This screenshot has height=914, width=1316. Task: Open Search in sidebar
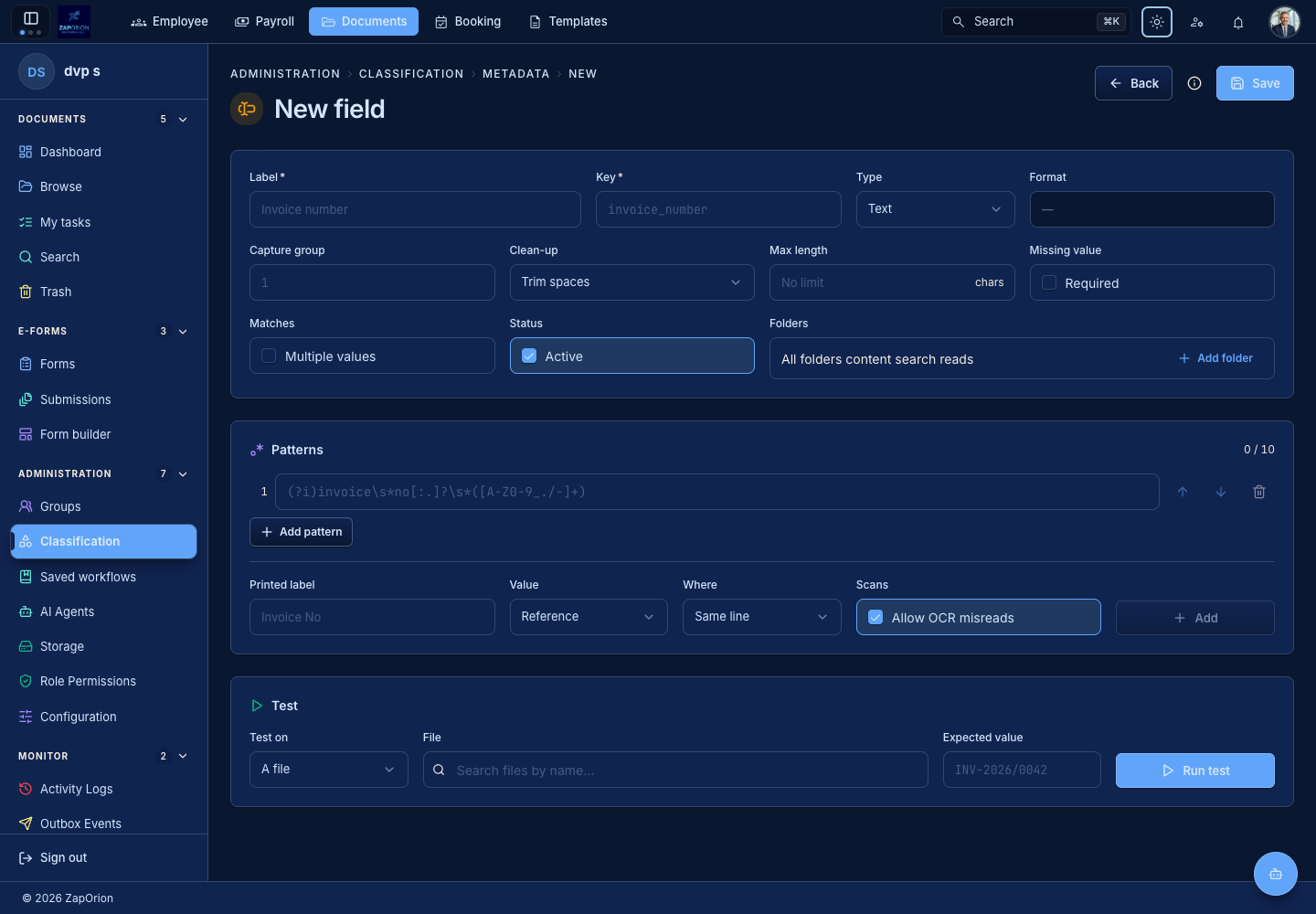[103, 257]
